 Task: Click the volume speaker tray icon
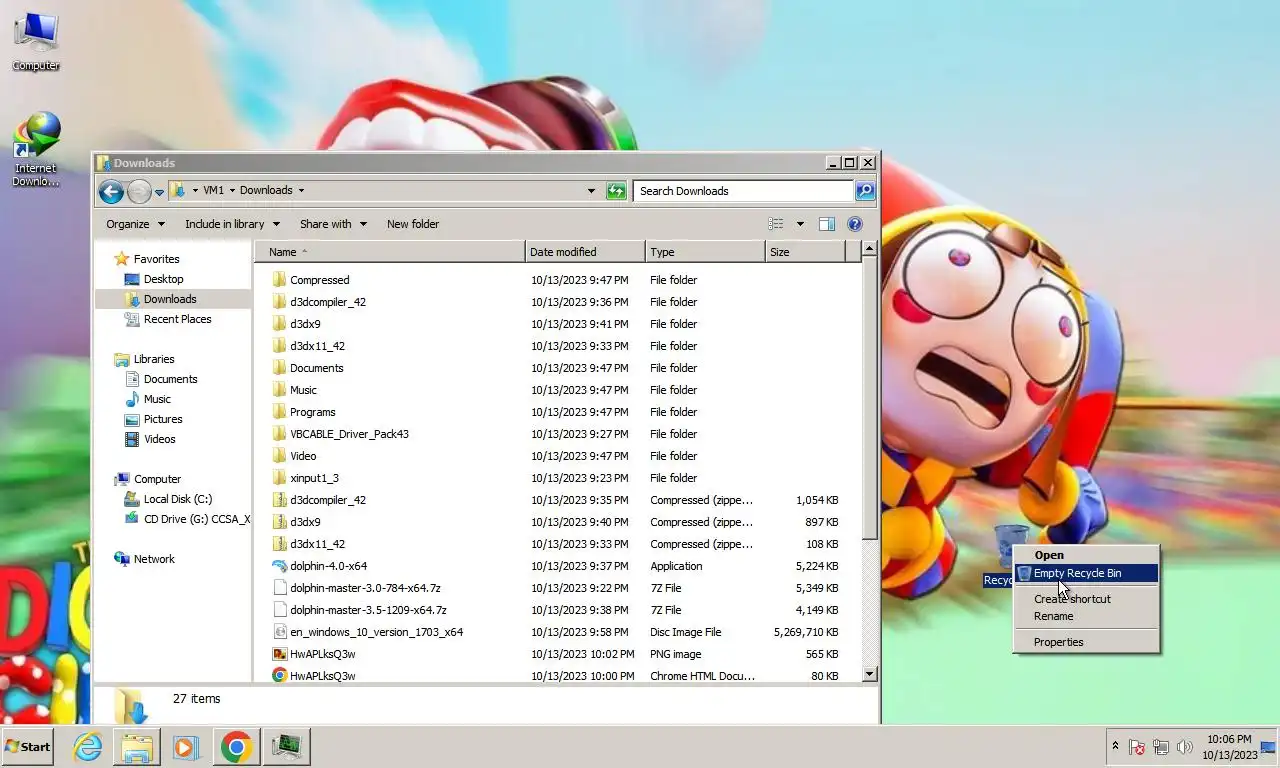pos(1185,747)
